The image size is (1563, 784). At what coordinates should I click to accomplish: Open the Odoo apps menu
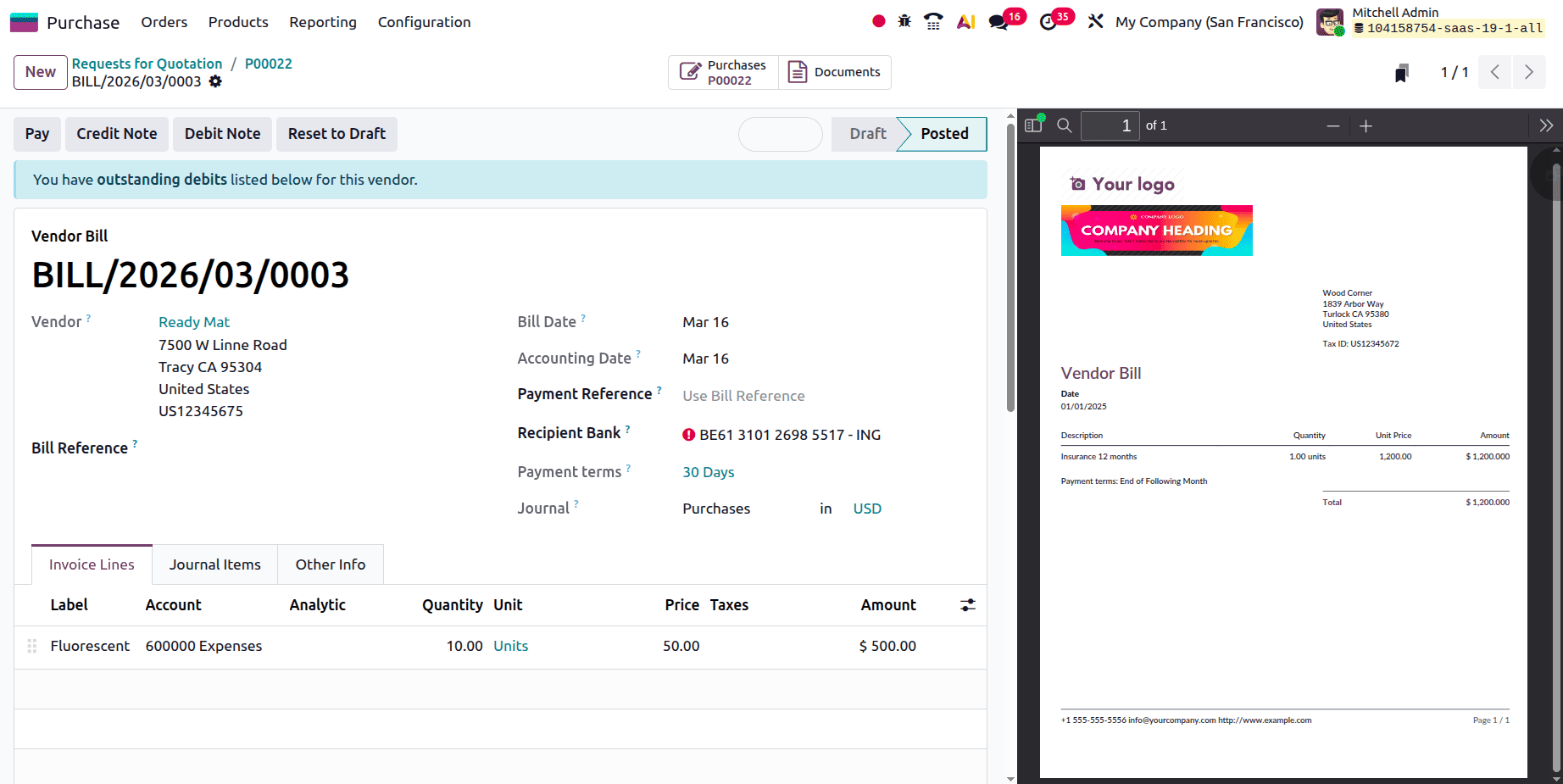23,21
